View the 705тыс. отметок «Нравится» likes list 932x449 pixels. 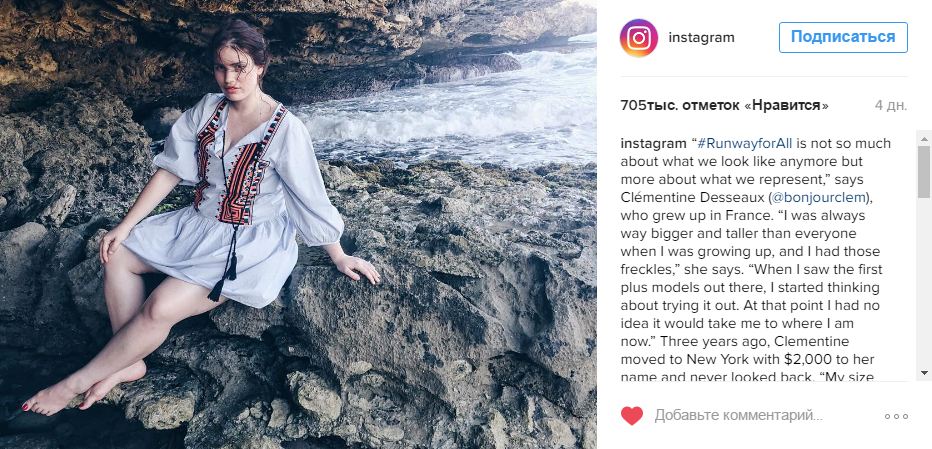pos(724,105)
